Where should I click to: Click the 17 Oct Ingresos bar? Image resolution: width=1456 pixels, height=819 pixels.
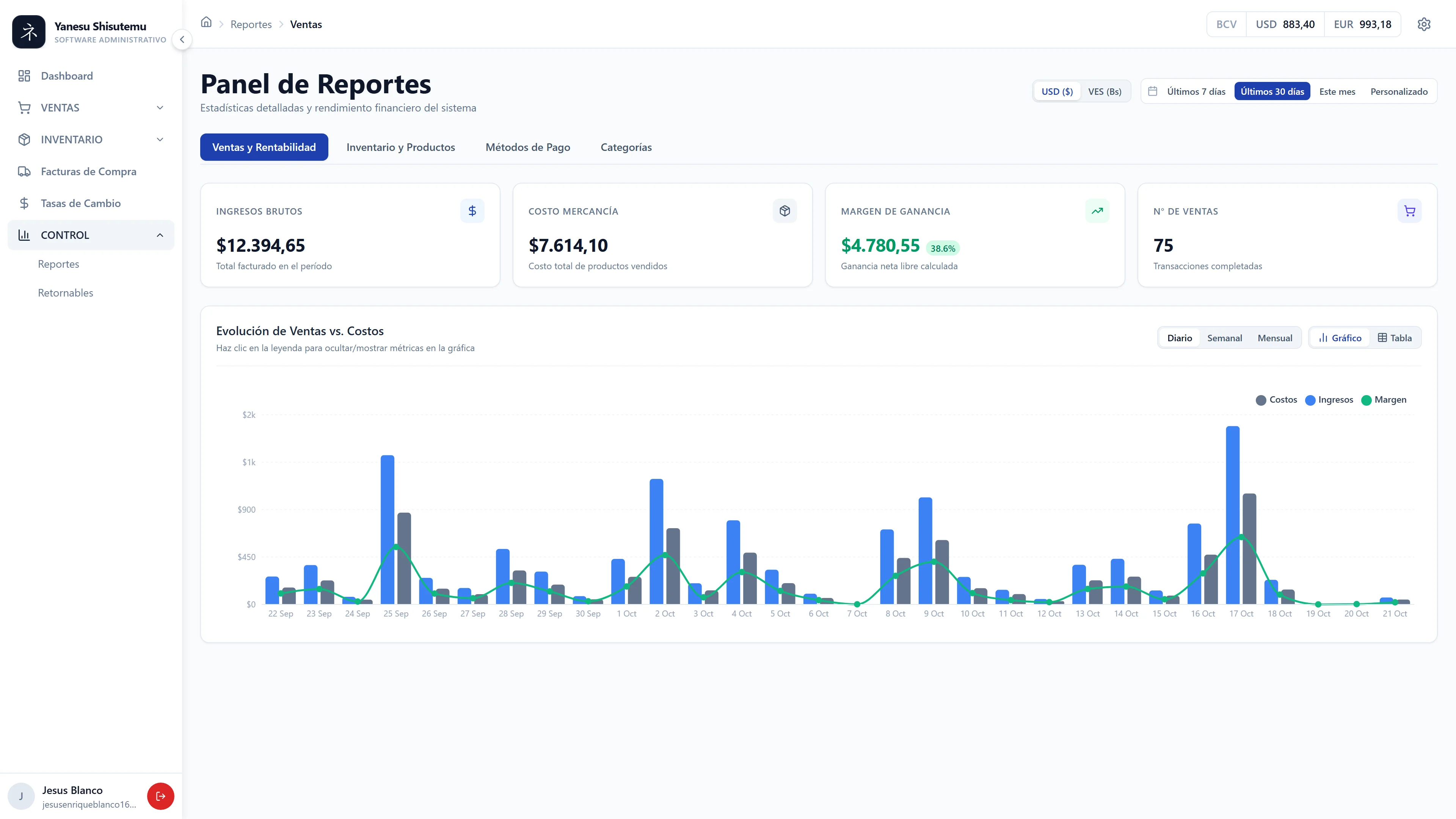1232,515
